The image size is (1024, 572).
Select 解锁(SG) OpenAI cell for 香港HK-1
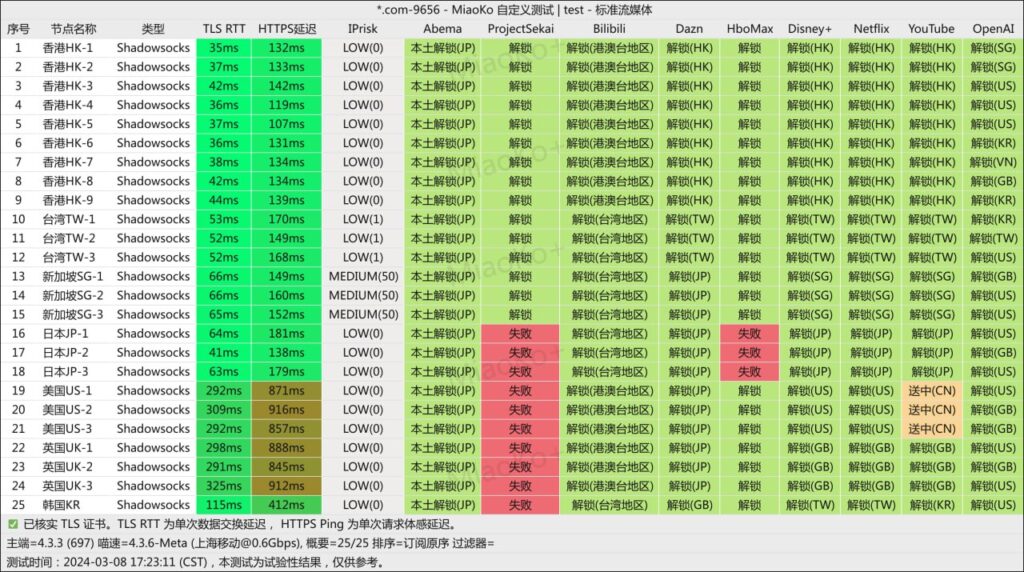click(x=993, y=48)
